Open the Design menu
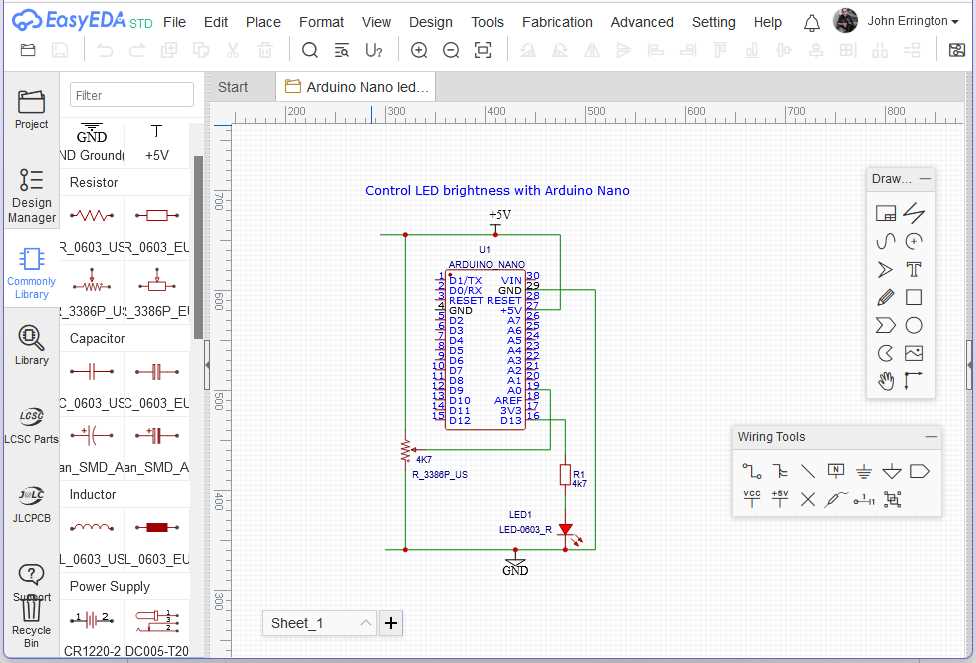976x663 pixels. pos(430,22)
